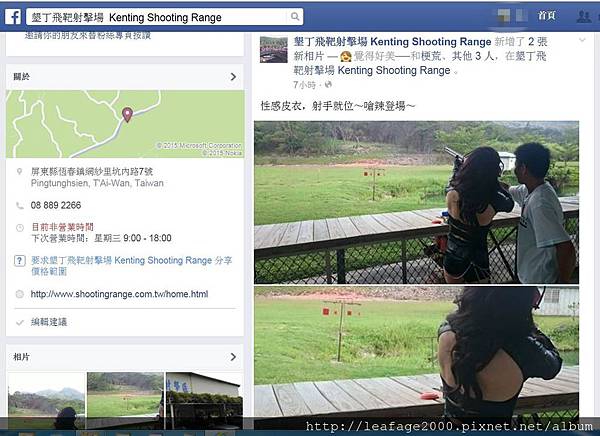Click the friend requests icon in top bar
The image size is (600, 436).
pos(584,16)
